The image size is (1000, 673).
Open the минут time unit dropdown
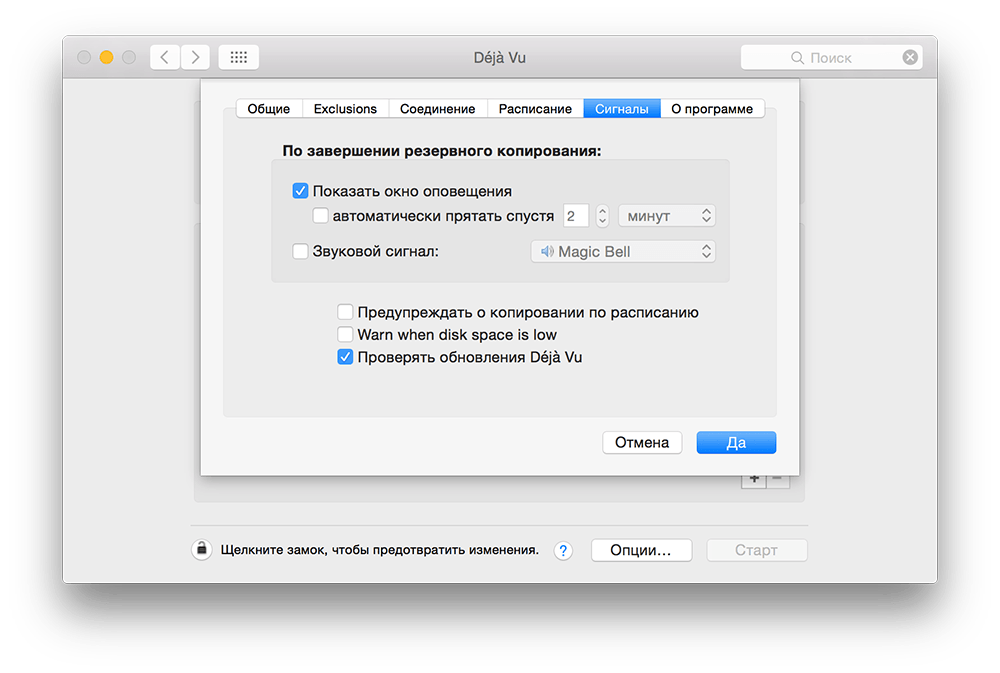pos(666,216)
